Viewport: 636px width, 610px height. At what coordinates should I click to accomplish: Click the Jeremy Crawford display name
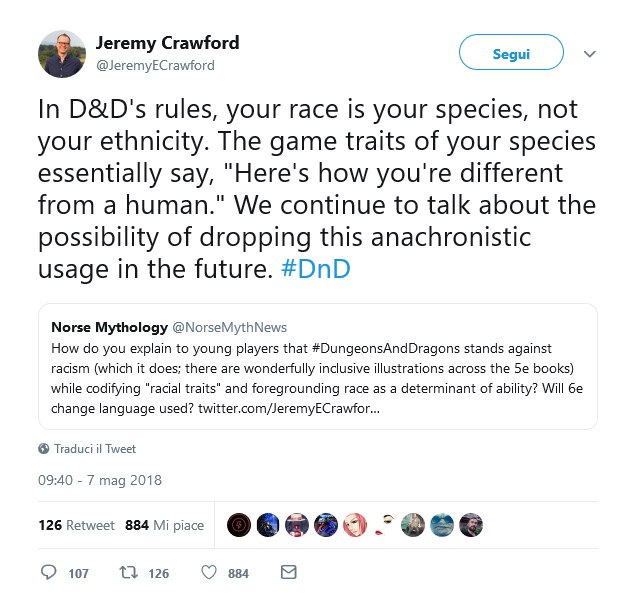coord(167,43)
